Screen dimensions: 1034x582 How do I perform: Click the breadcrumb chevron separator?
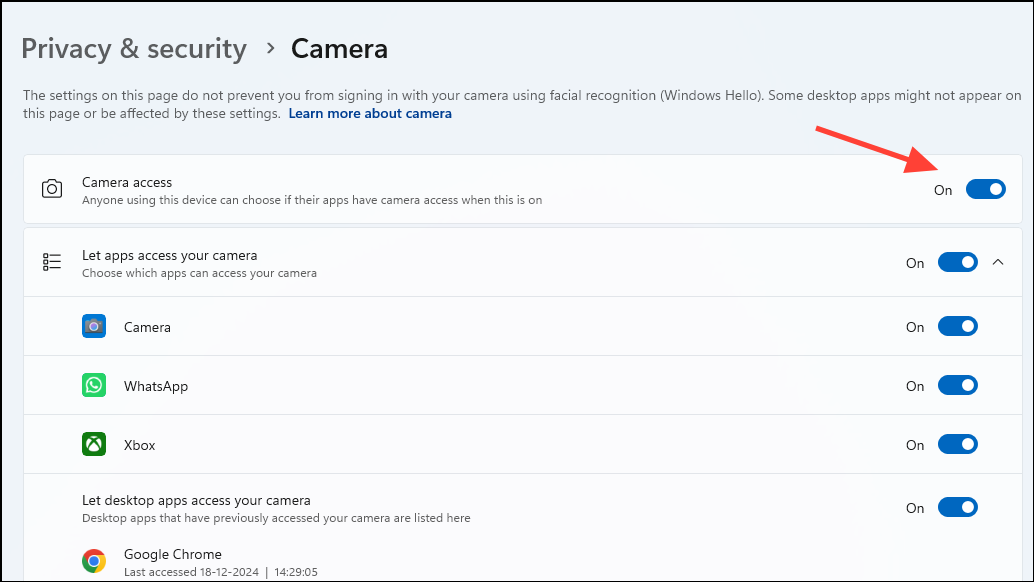coord(270,48)
